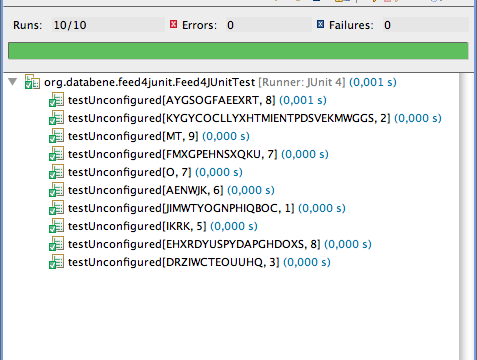Image resolution: width=477 pixels, height=360 pixels.
Task: Click the red Errors icon
Action: click(173, 24)
